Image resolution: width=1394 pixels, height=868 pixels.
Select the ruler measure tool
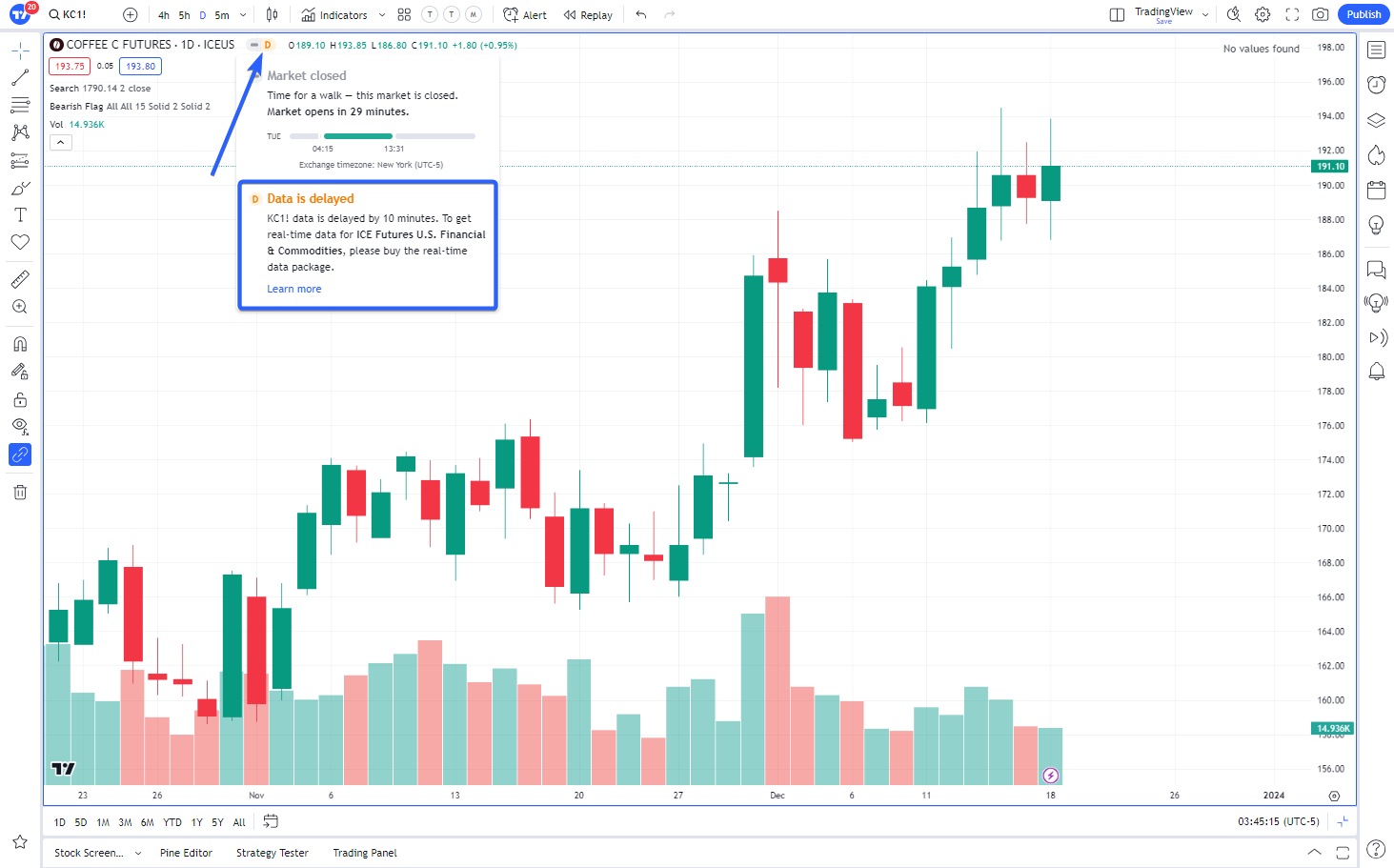[20, 279]
